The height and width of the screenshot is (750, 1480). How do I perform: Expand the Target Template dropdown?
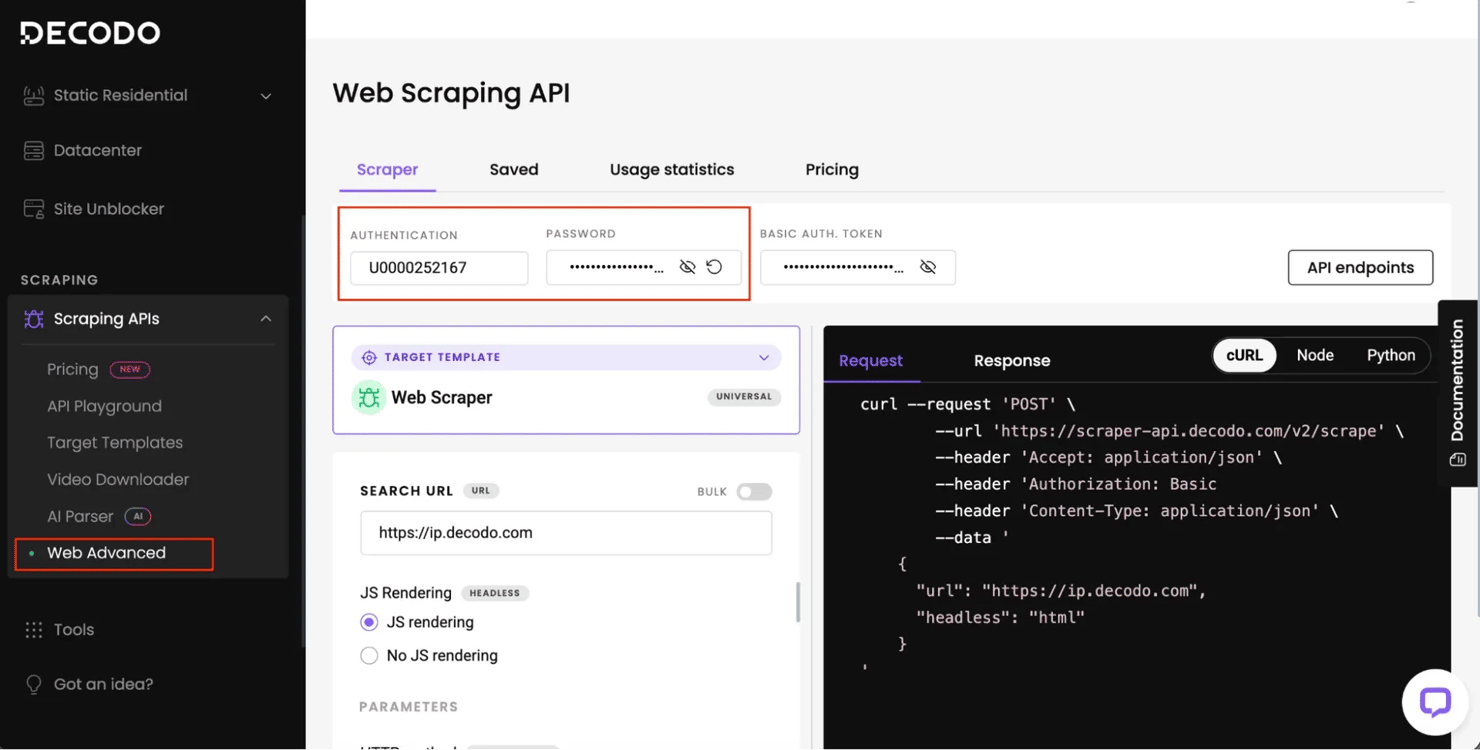(764, 358)
